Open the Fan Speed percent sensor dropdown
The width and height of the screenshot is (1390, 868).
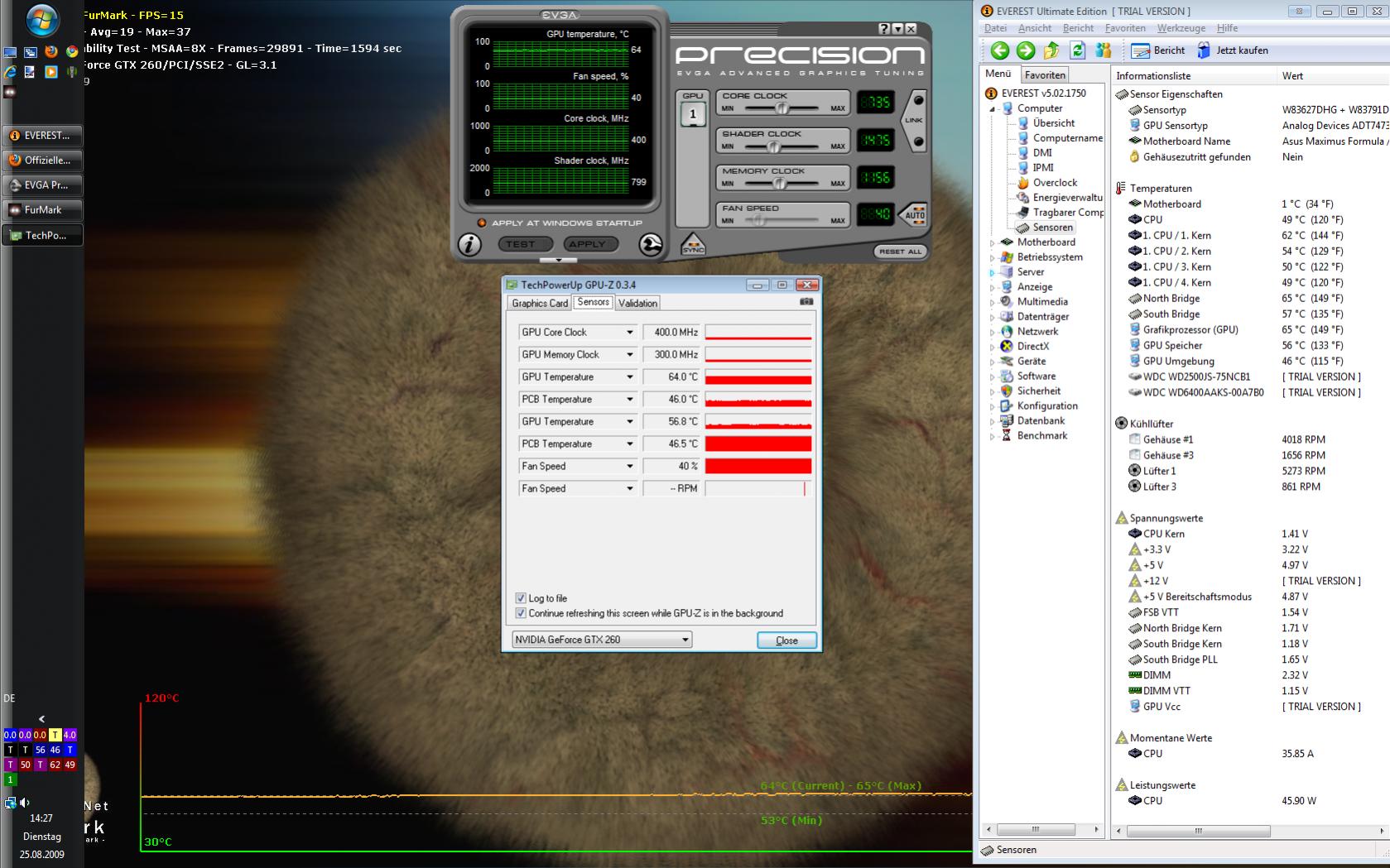tap(629, 467)
